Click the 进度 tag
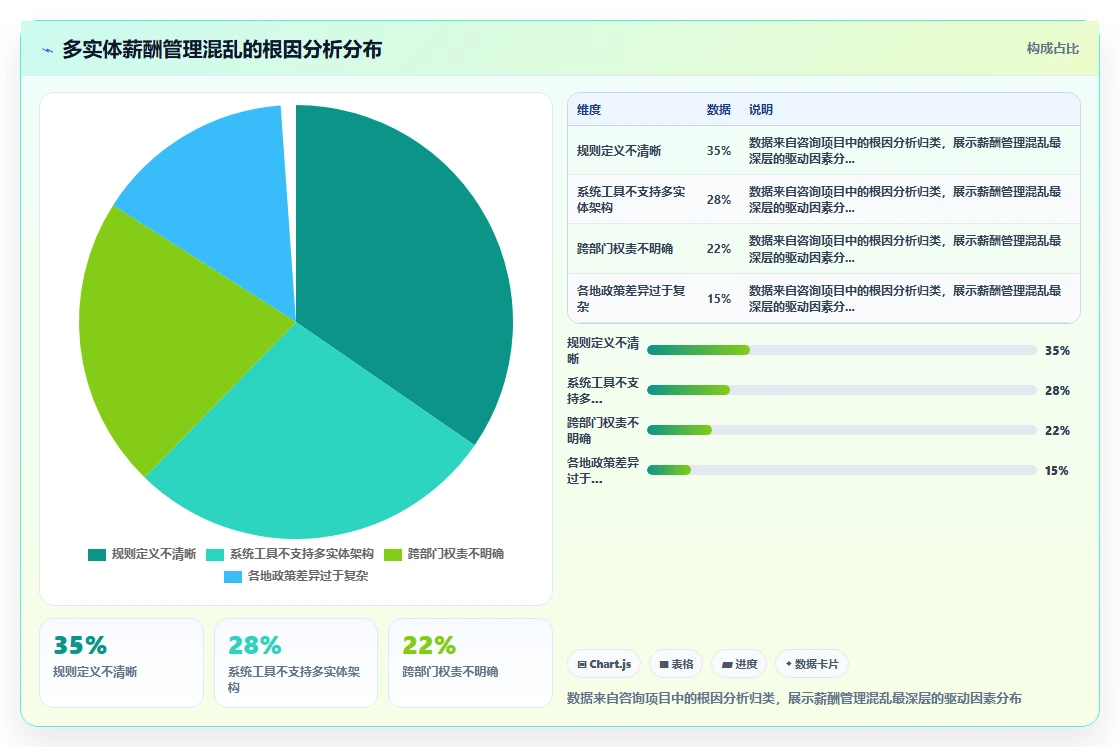 pos(739,664)
